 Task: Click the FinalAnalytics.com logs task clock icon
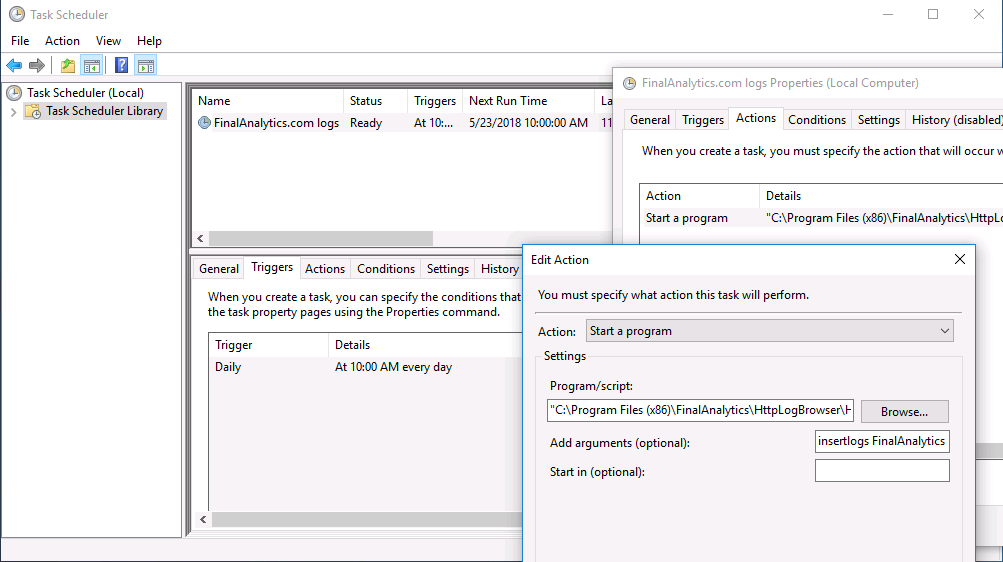click(204, 123)
